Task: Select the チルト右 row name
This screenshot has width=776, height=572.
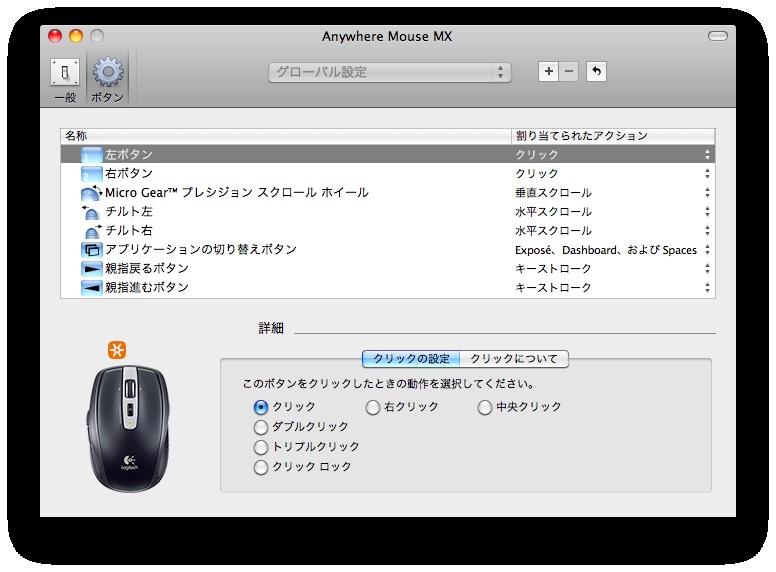Action: click(129, 231)
